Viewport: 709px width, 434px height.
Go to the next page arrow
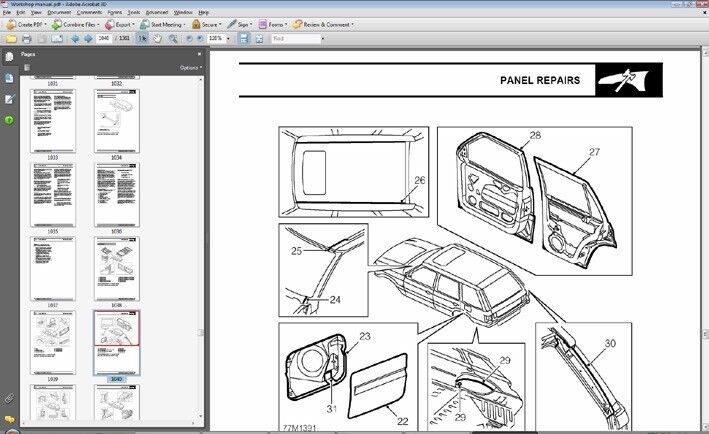[89, 39]
